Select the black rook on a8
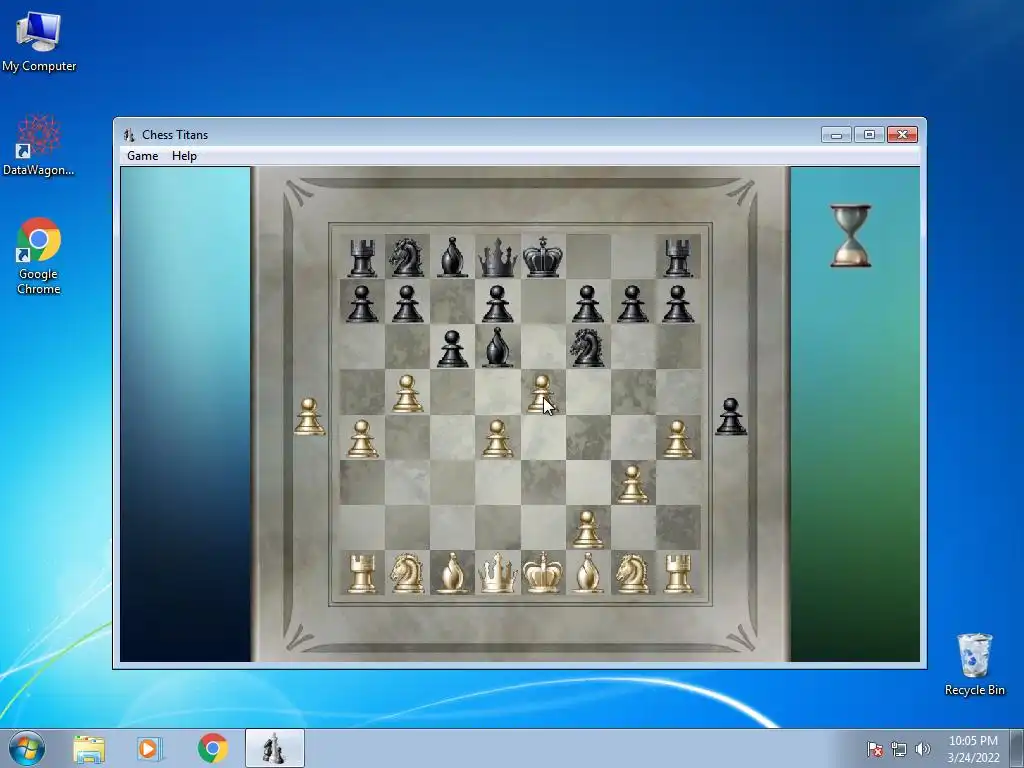Viewport: 1024px width, 768px height. [362, 257]
